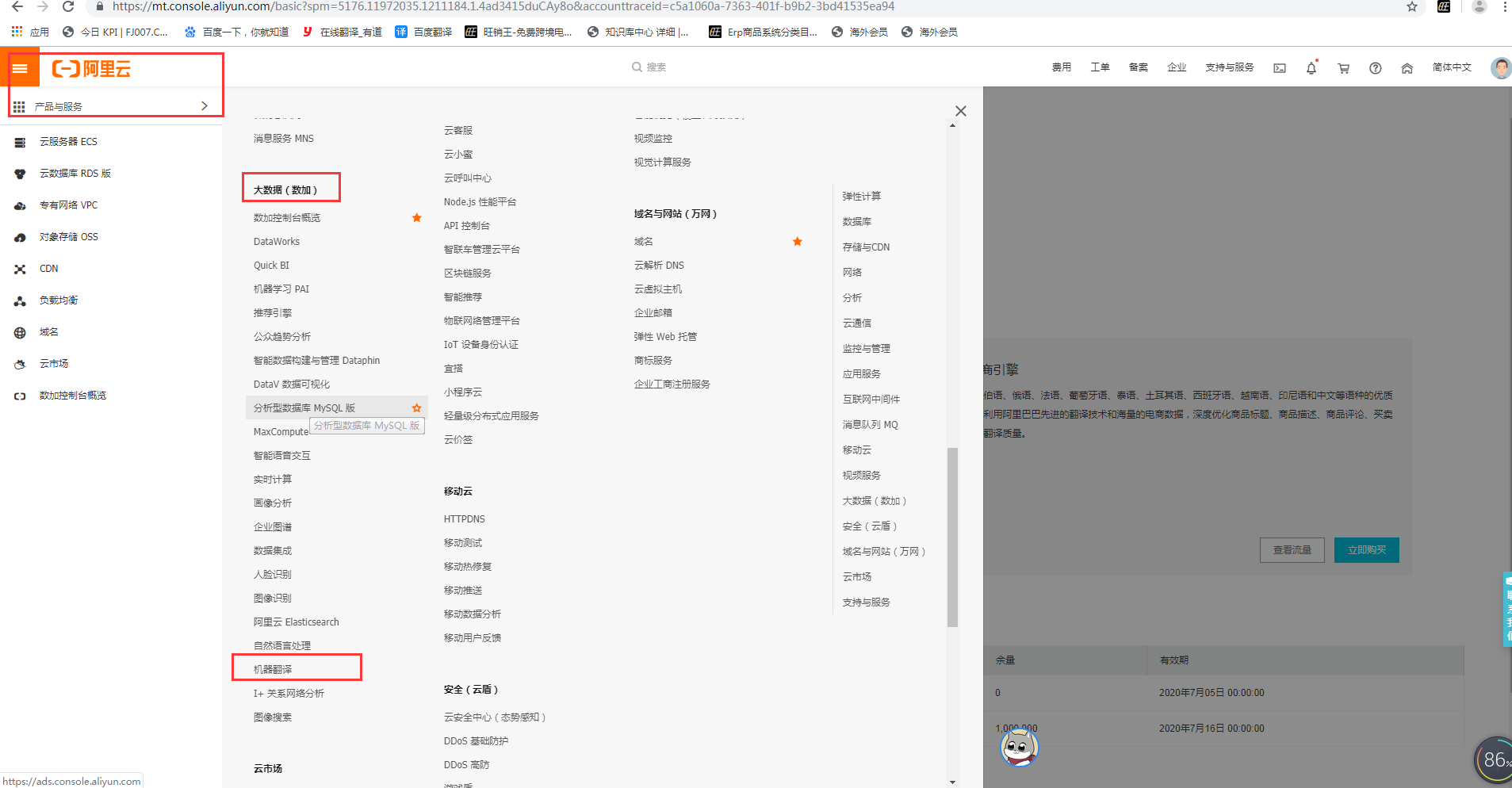This screenshot has height=788, width=1512.
Task: Open API 控制台
Action: [x=467, y=226]
